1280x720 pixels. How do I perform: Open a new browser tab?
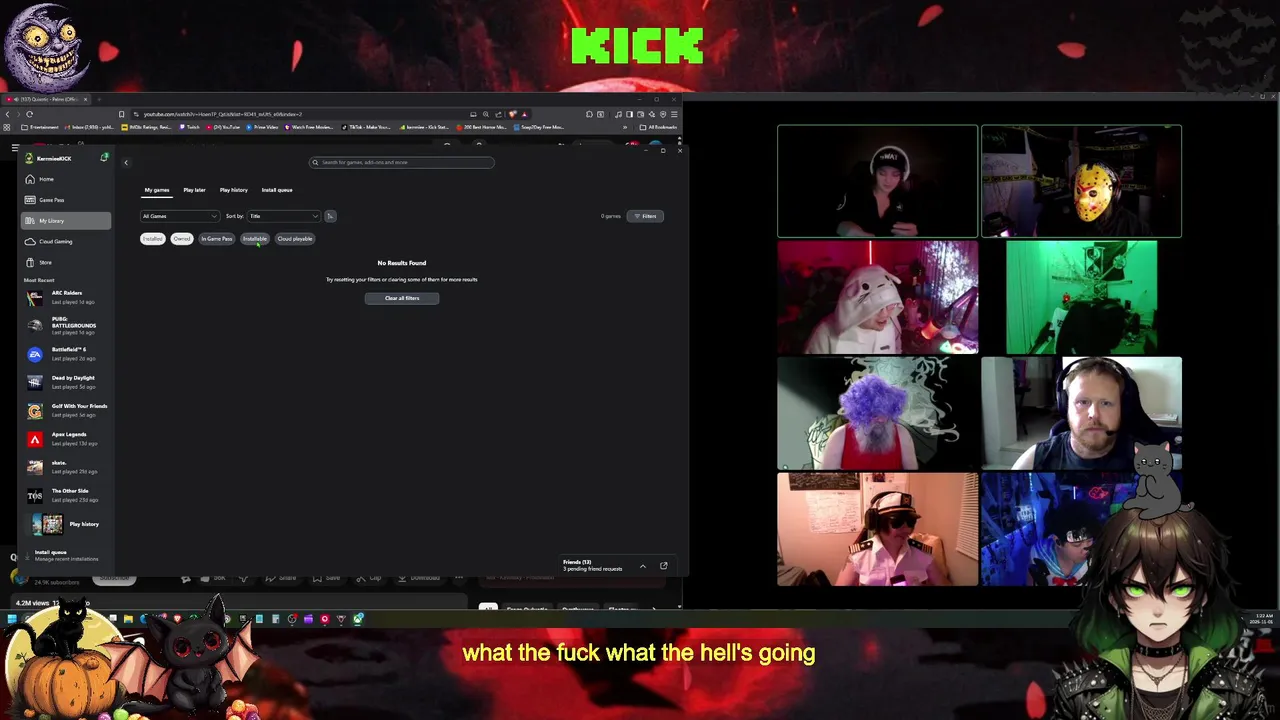point(98,99)
